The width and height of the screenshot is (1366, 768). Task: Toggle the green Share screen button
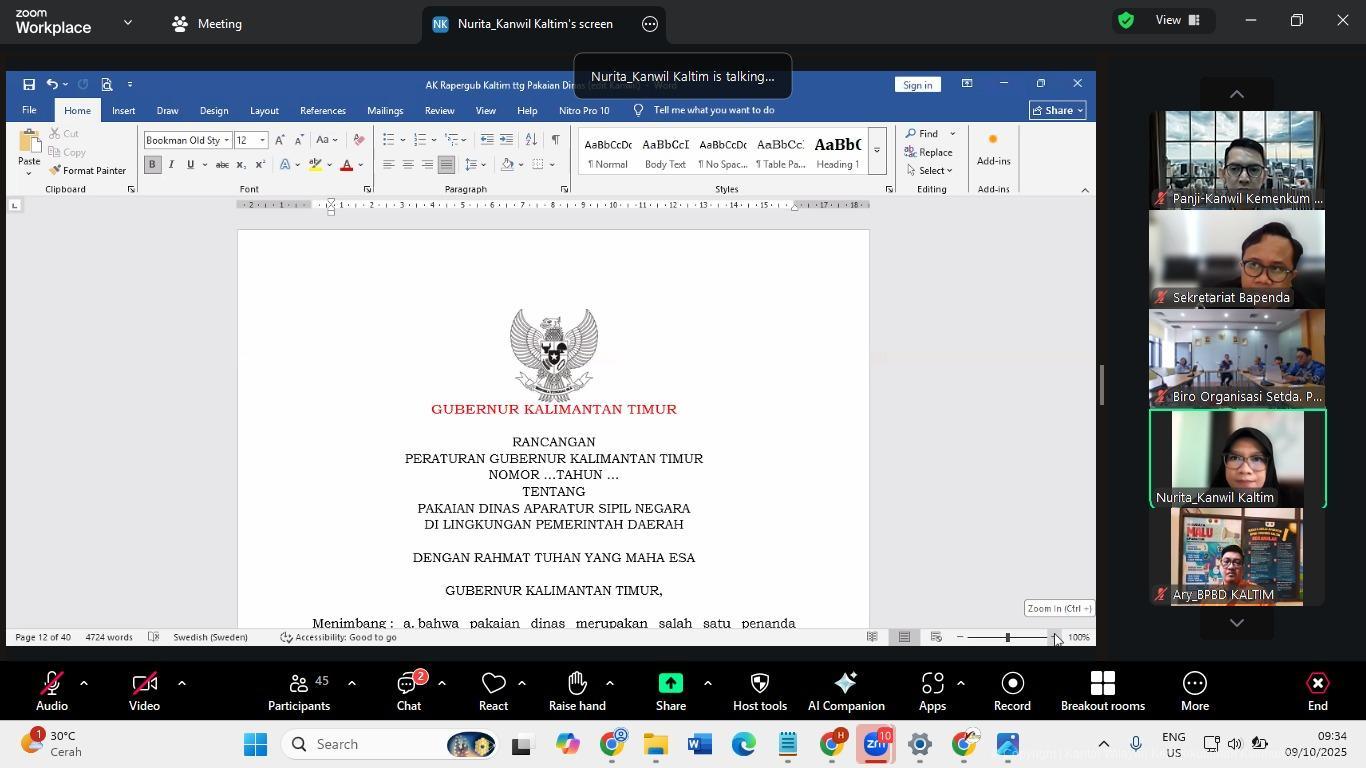(x=670, y=692)
